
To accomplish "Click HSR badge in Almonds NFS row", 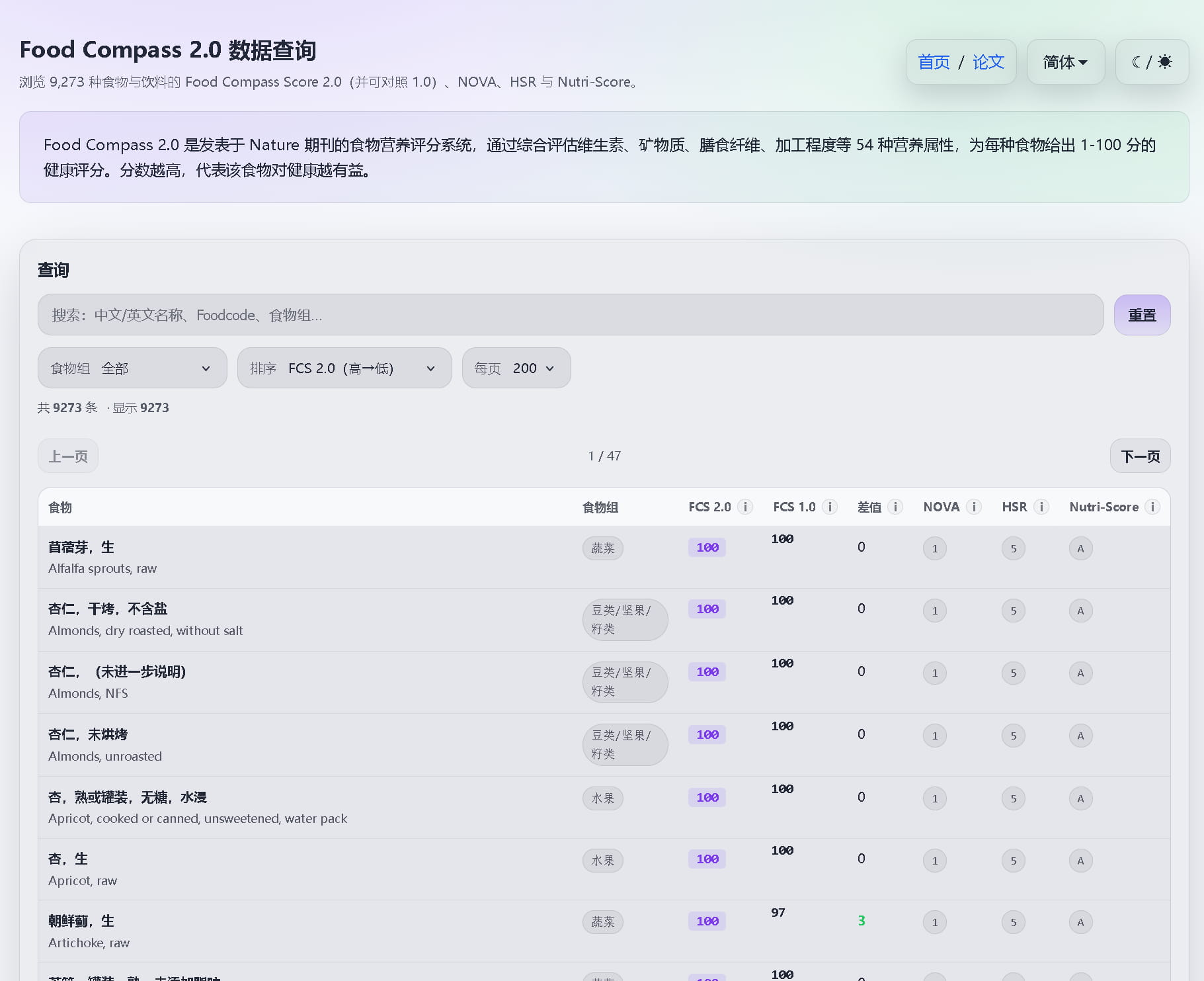I will (1014, 673).
